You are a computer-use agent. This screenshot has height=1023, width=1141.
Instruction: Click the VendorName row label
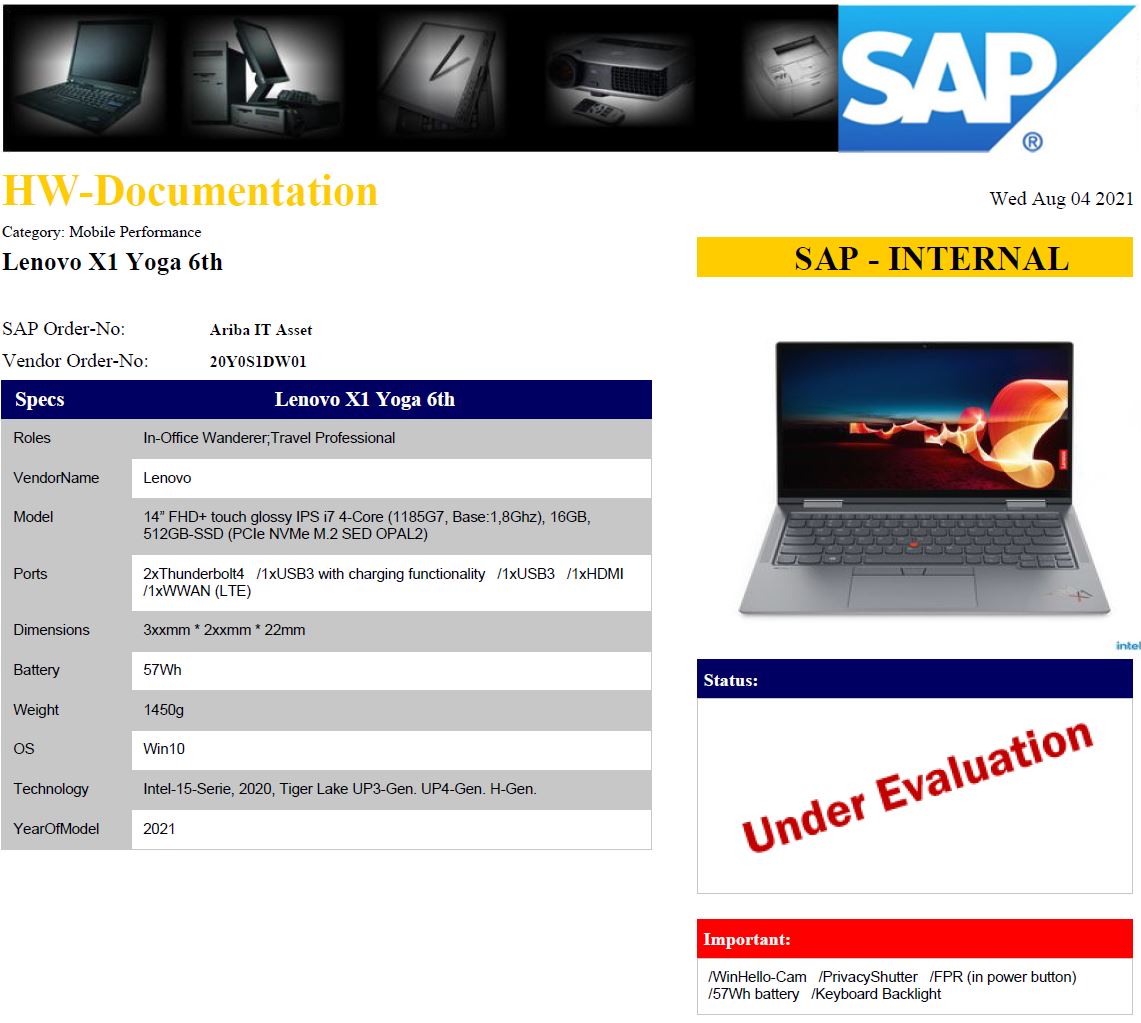[56, 478]
